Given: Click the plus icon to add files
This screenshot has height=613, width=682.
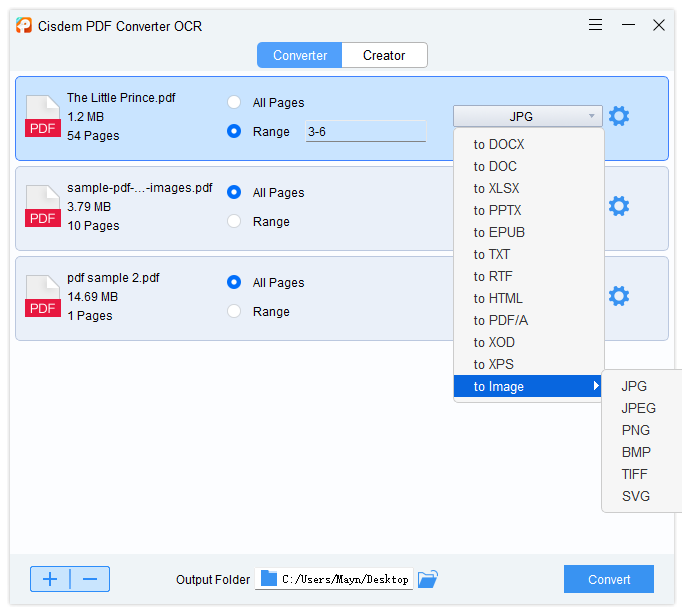Looking at the screenshot, I should pos(50,579).
